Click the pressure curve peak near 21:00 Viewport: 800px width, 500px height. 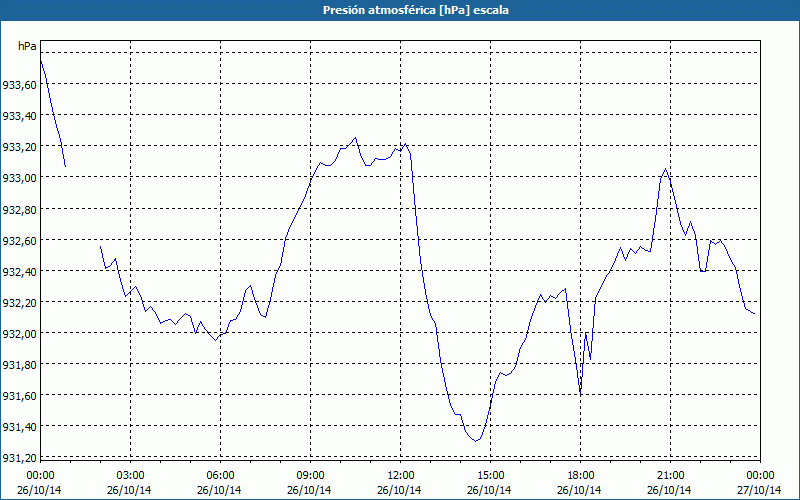665,169
